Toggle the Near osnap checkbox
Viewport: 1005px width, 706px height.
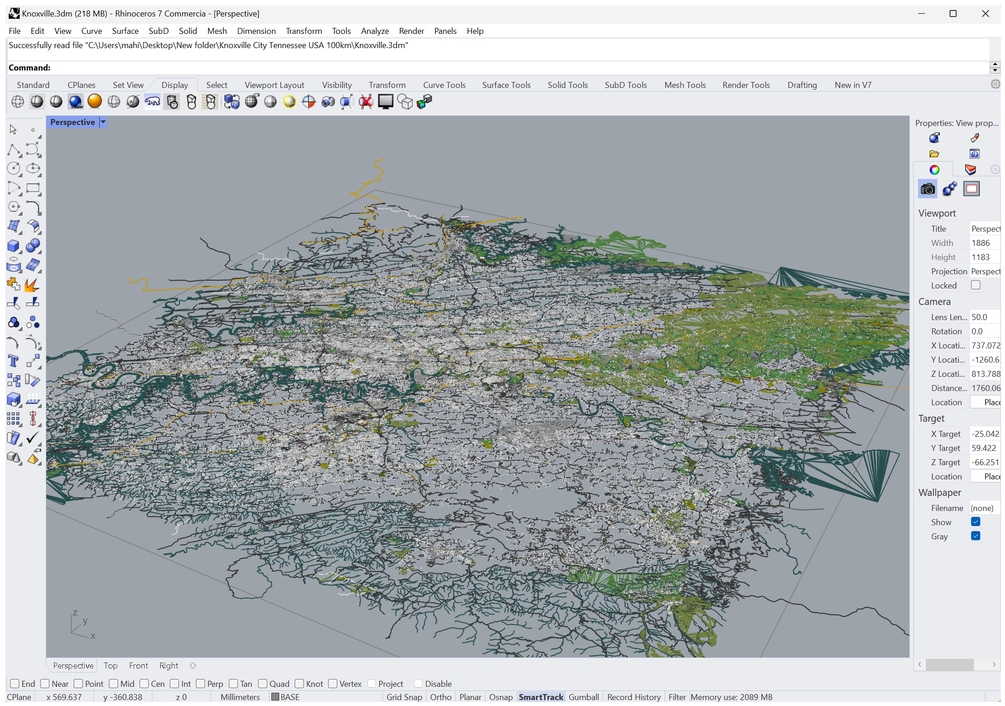[x=45, y=684]
